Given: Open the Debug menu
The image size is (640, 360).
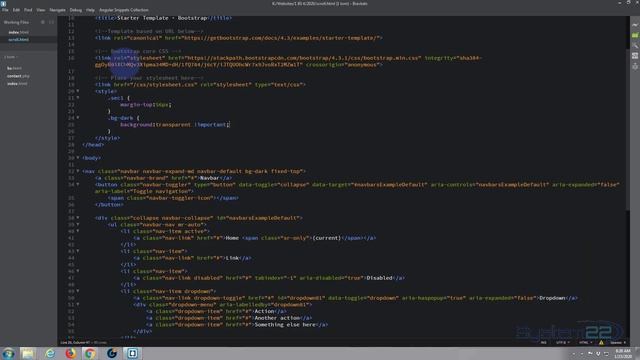Looking at the screenshot, I should (76, 10).
